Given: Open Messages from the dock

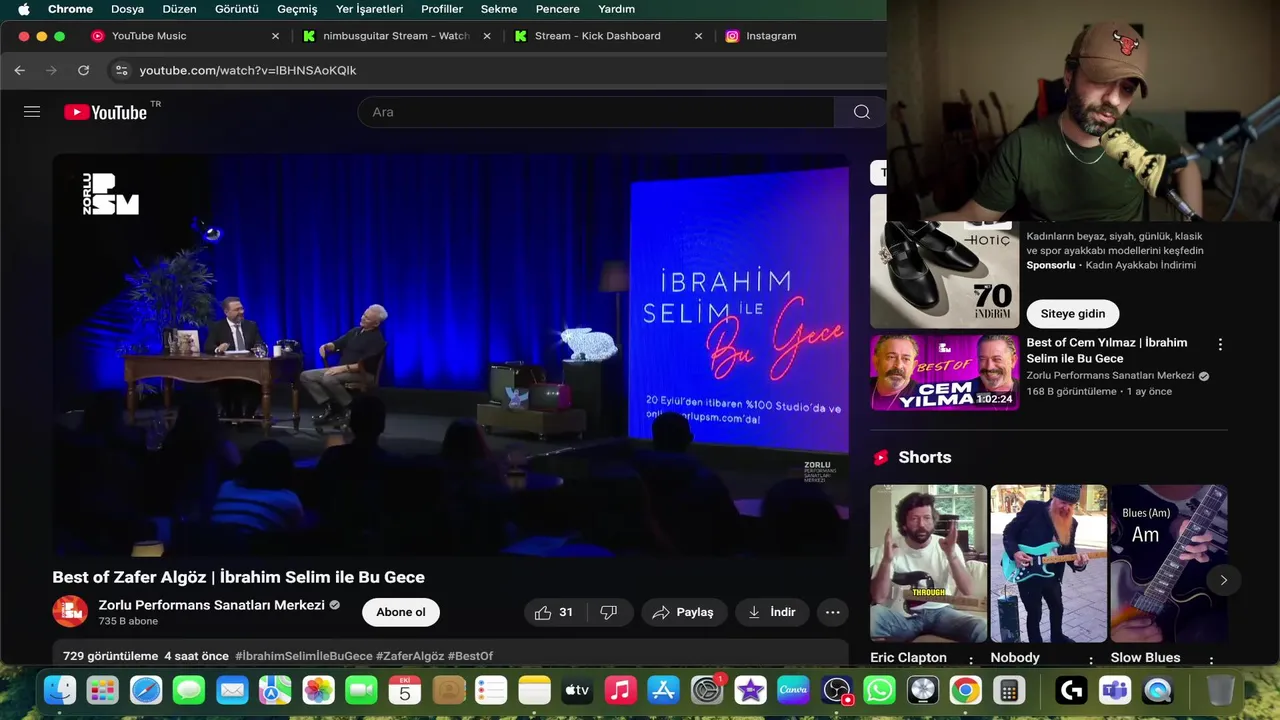Looking at the screenshot, I should [x=189, y=690].
